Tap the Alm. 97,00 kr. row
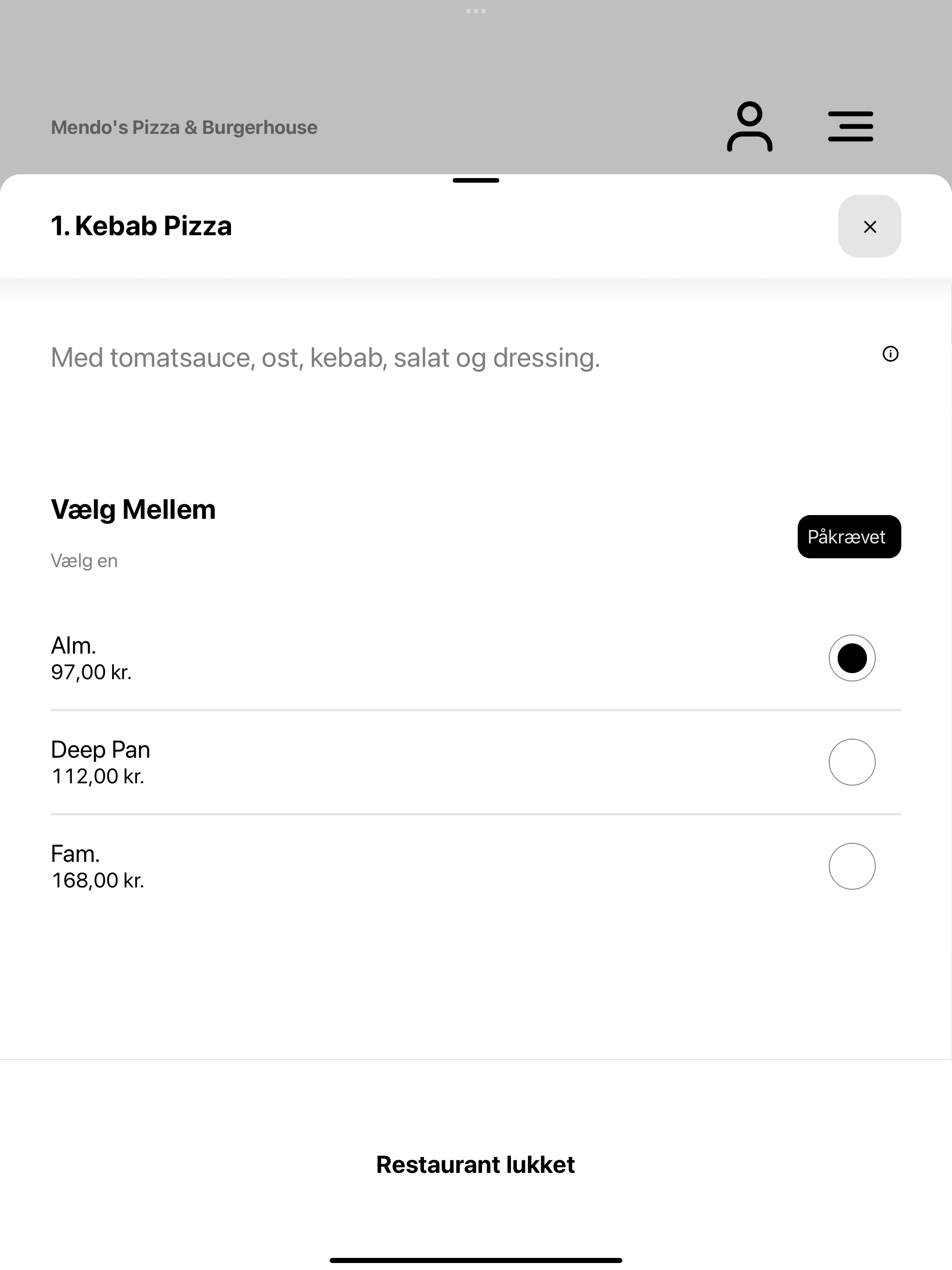 coord(476,658)
